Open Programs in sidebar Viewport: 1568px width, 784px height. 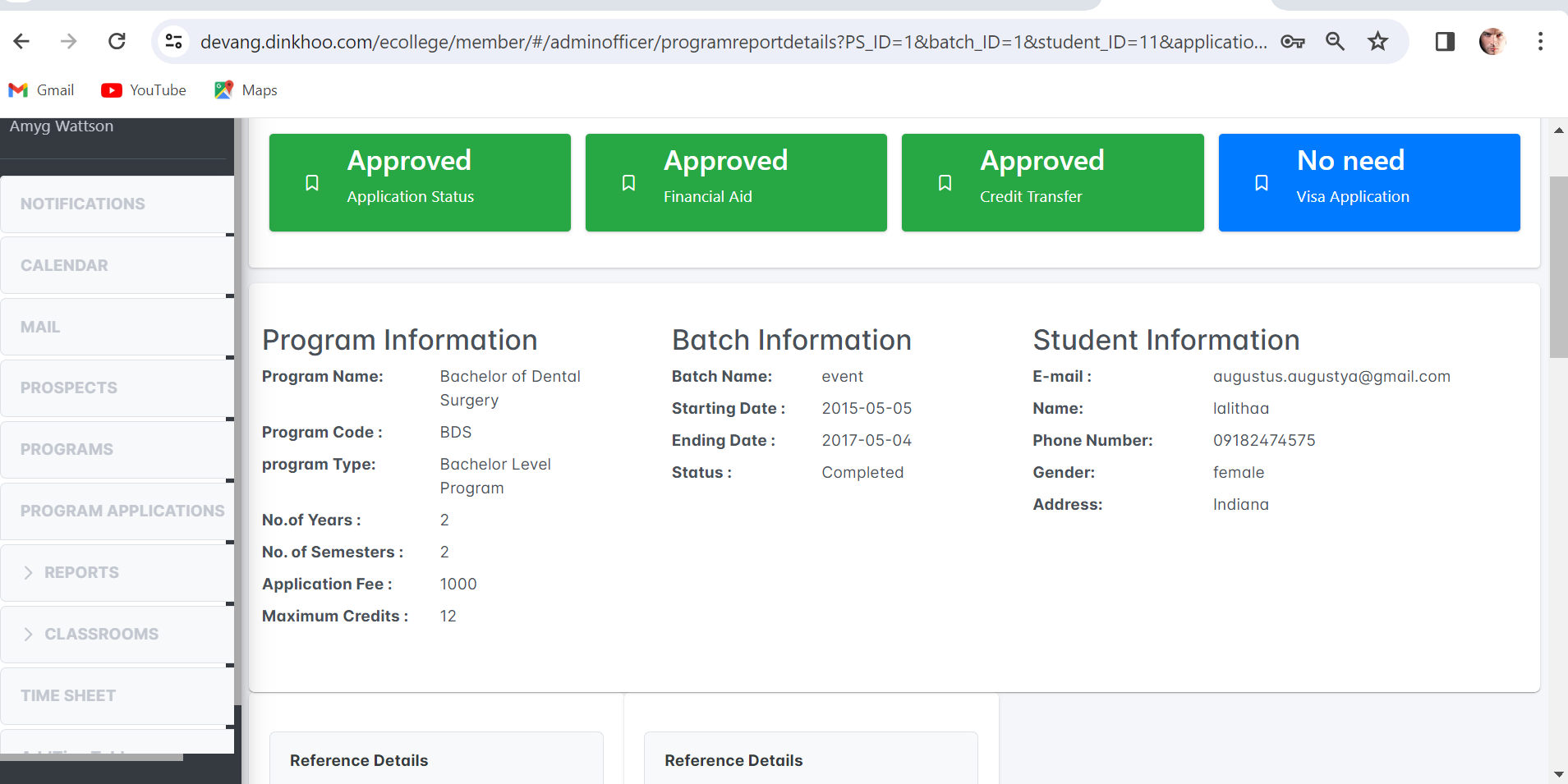117,449
